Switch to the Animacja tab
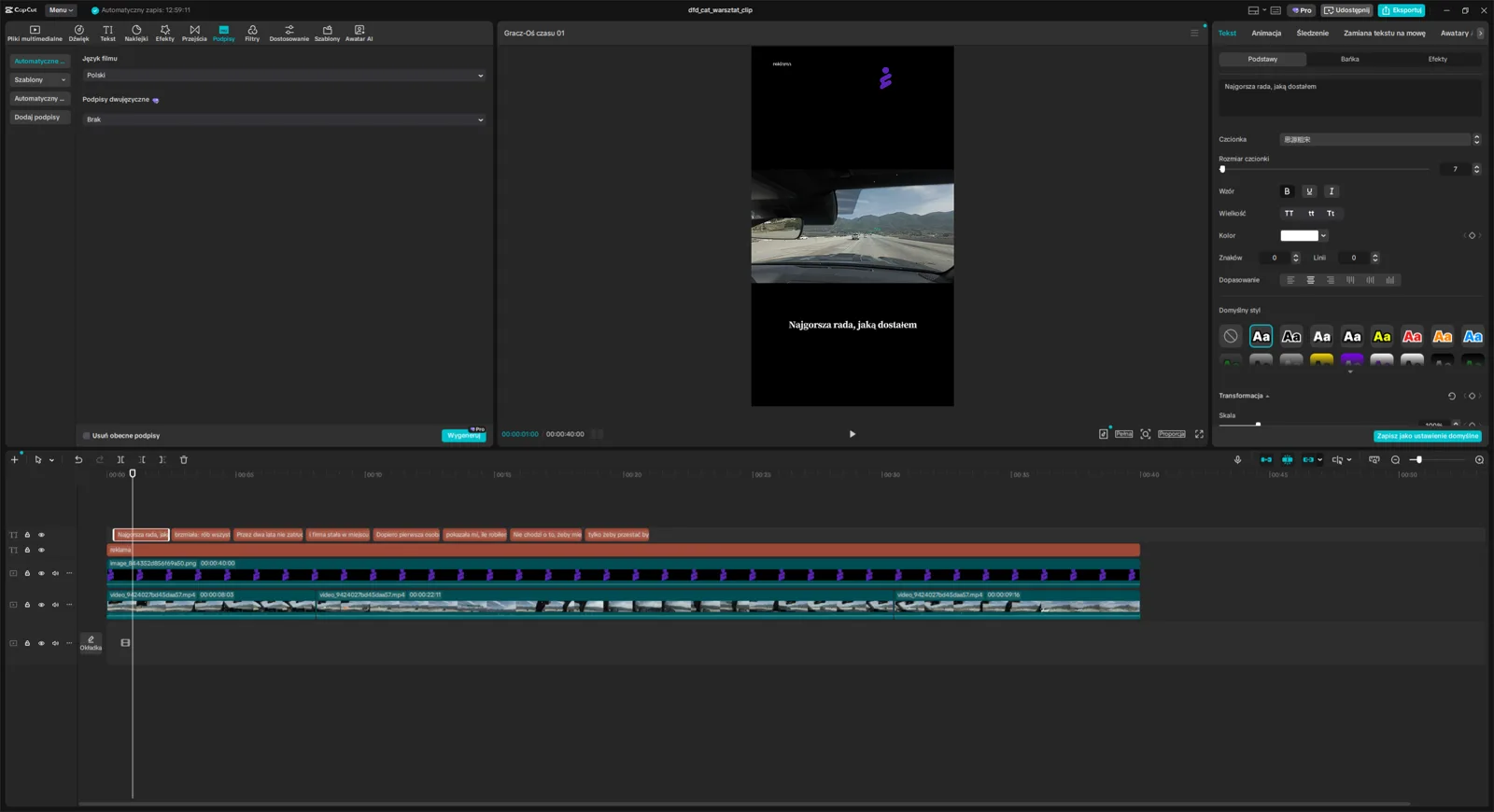Image resolution: width=1494 pixels, height=812 pixels. point(1266,34)
